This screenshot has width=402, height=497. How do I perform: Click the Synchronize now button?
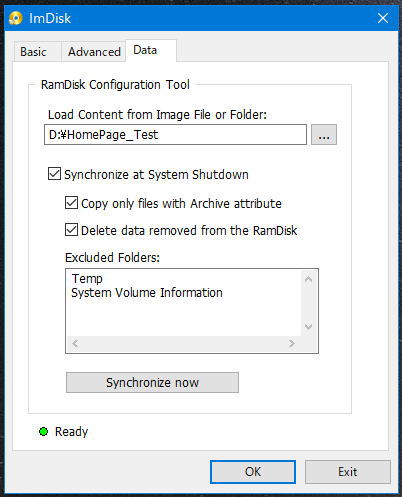(152, 382)
